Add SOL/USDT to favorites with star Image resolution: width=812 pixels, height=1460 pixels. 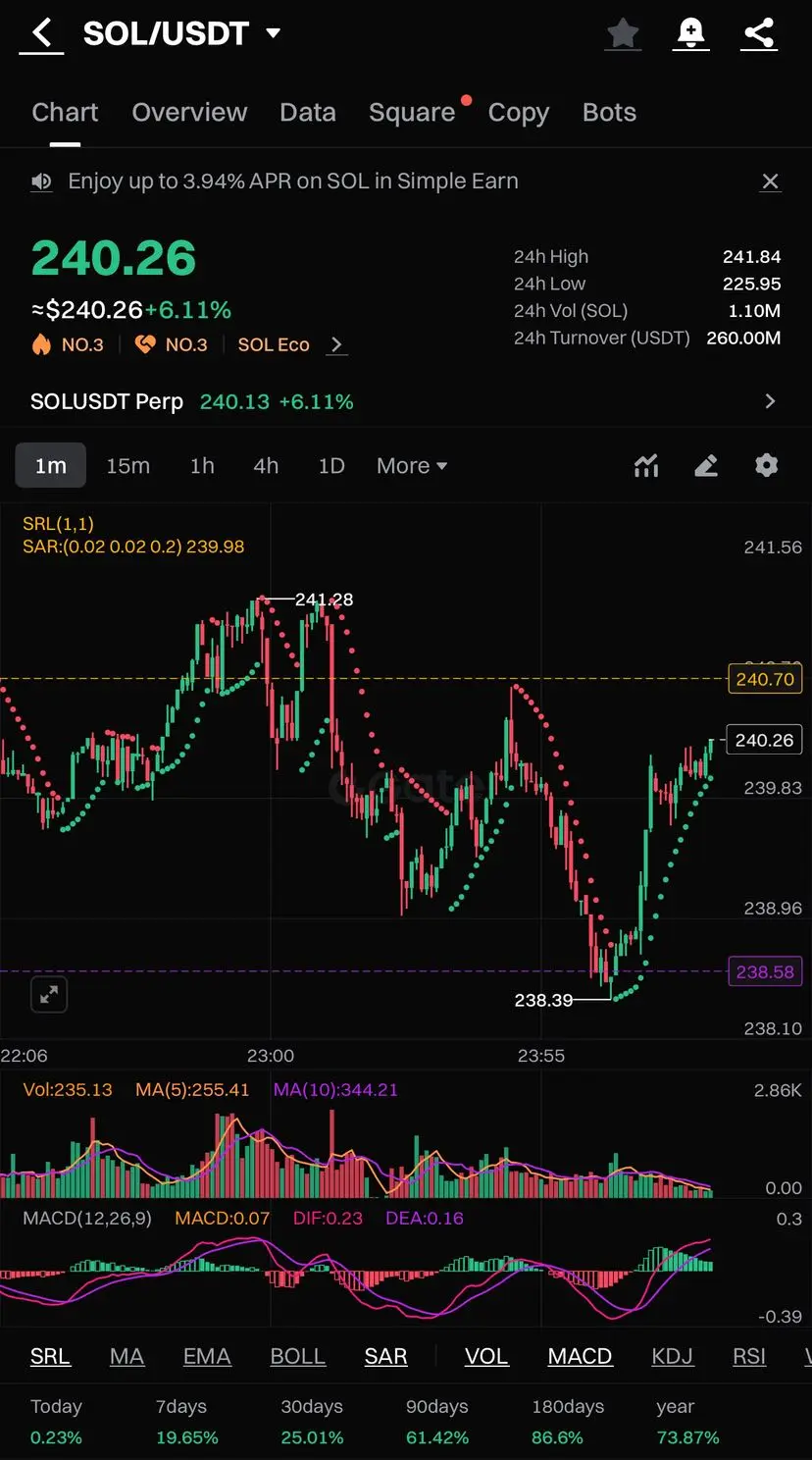[x=623, y=33]
